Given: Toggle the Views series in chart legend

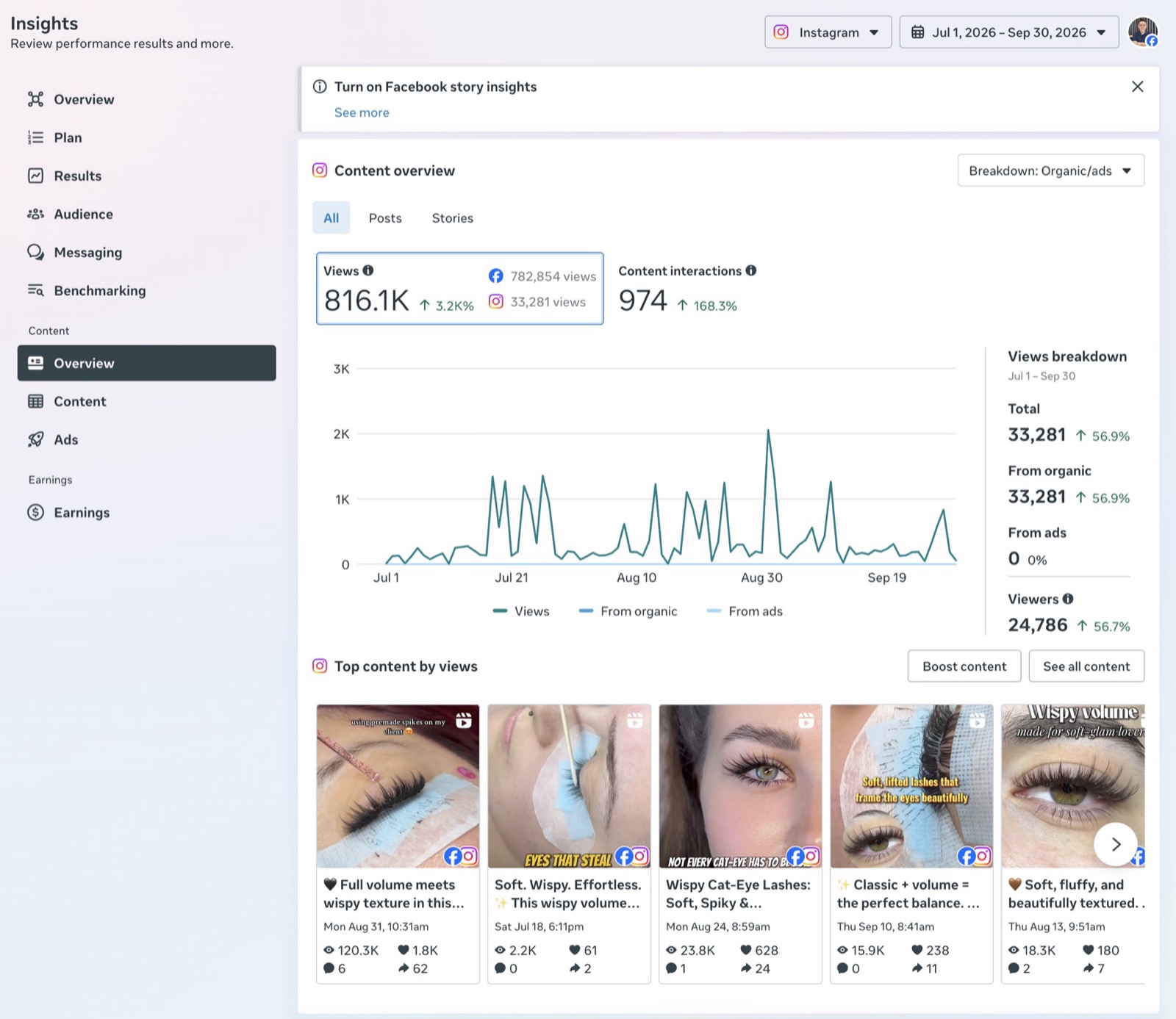Looking at the screenshot, I should 521,611.
